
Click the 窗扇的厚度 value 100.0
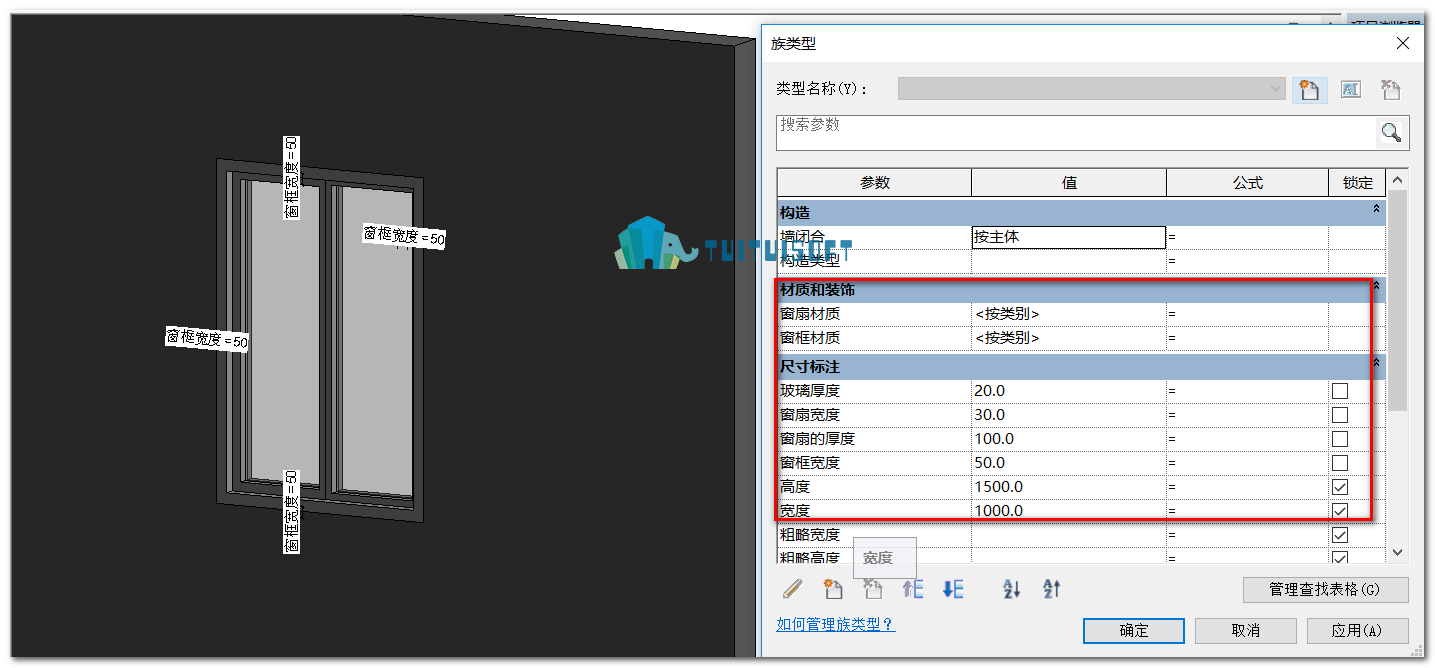pos(1068,439)
